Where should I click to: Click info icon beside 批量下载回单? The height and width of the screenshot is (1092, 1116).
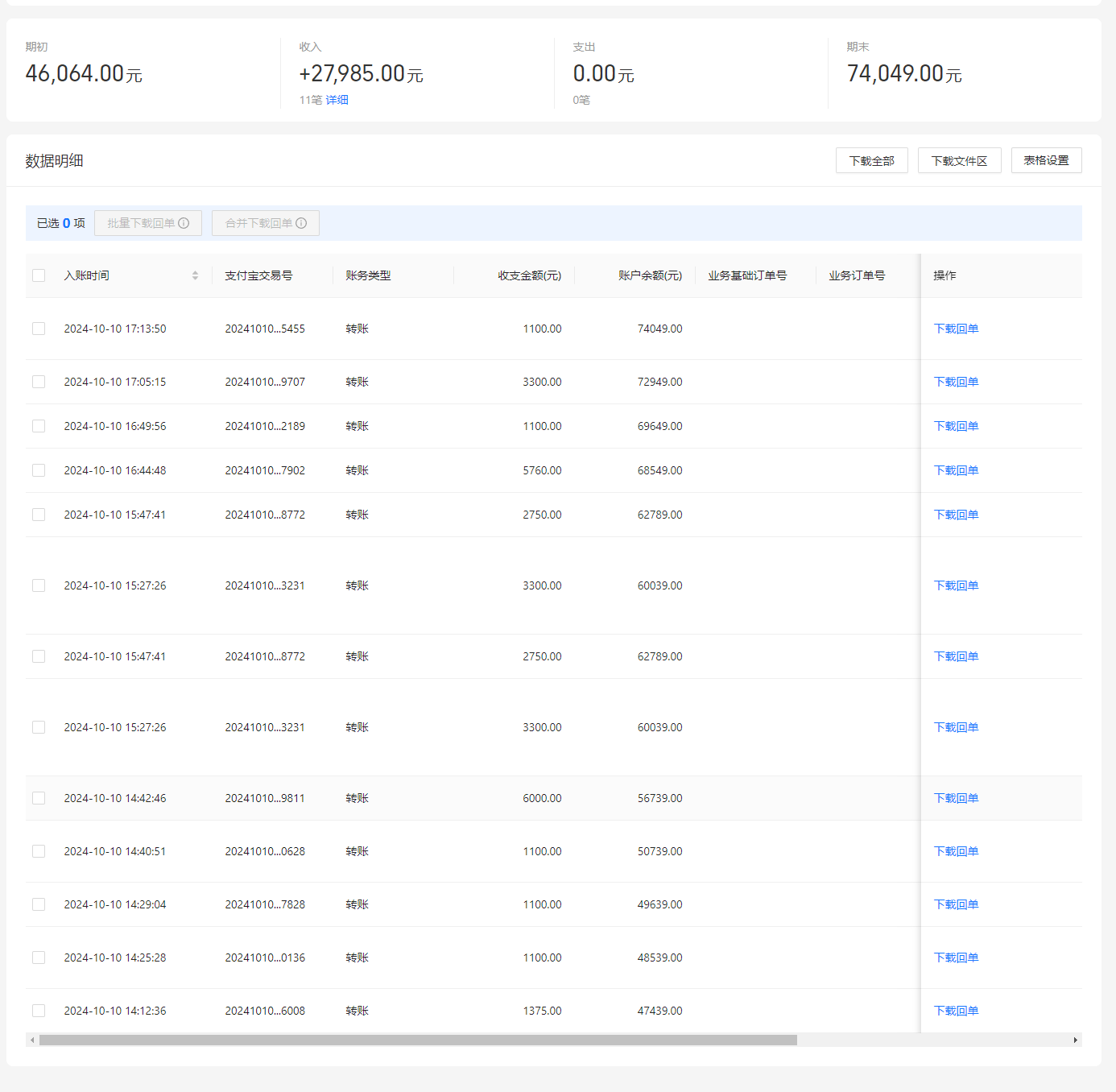184,223
